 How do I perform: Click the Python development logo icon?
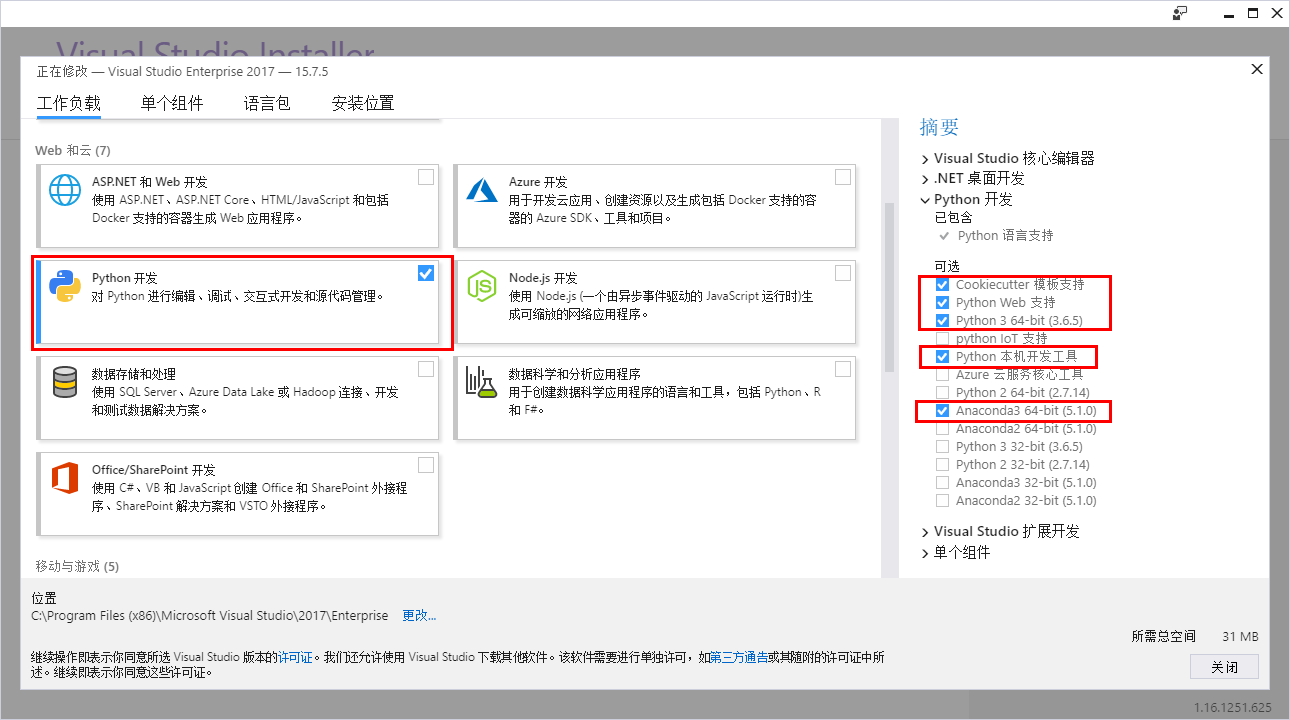(x=65, y=286)
